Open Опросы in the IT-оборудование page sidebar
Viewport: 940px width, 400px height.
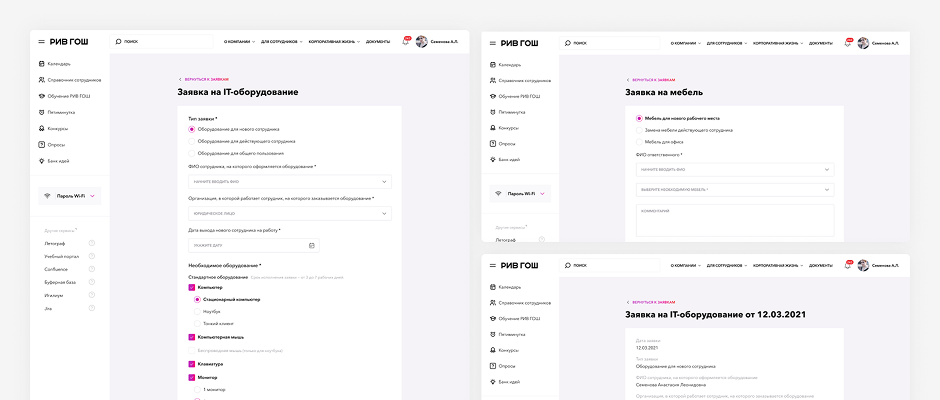(x=57, y=144)
